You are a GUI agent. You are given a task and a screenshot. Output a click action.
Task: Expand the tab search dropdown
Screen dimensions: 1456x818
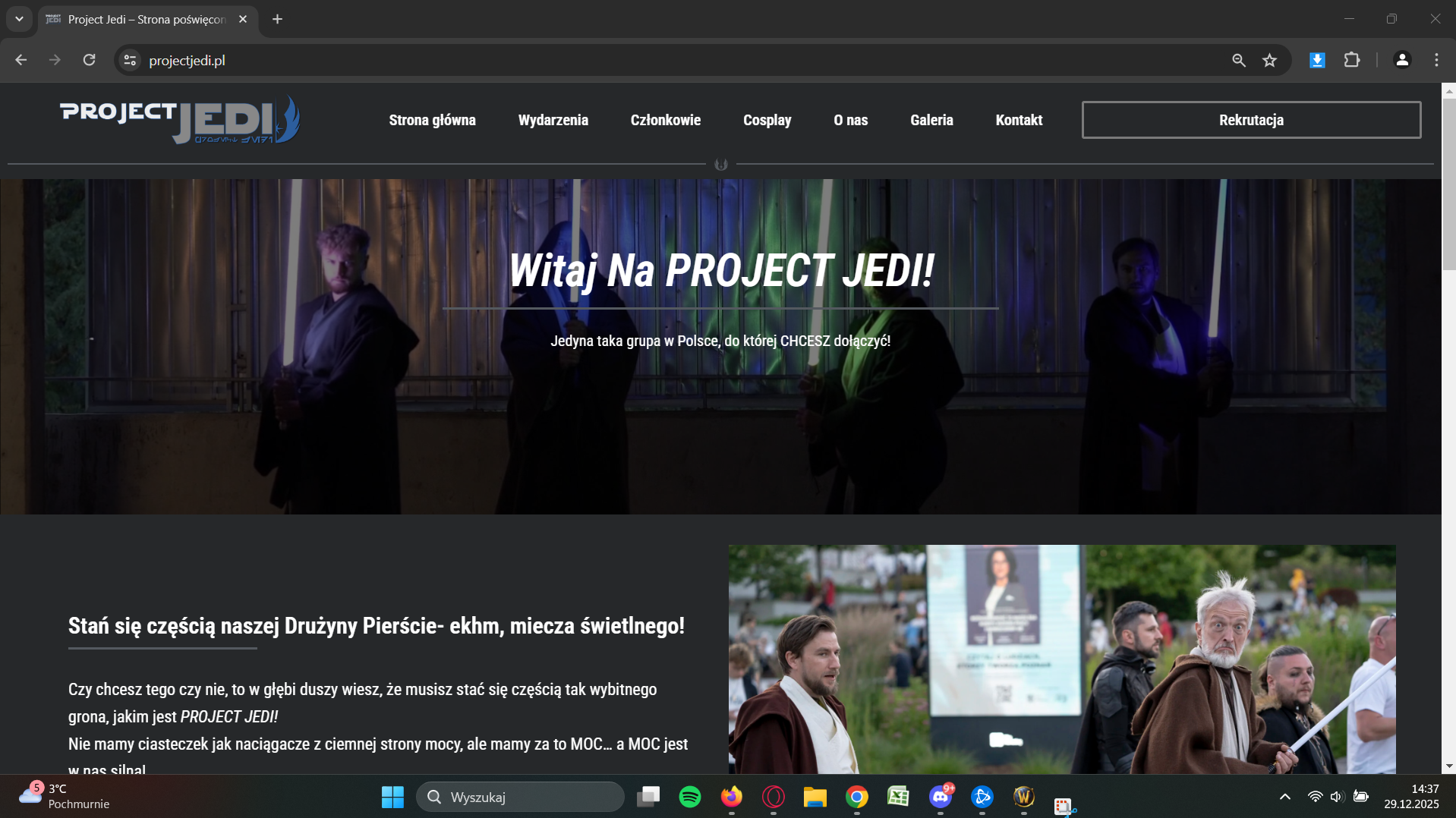point(19,19)
